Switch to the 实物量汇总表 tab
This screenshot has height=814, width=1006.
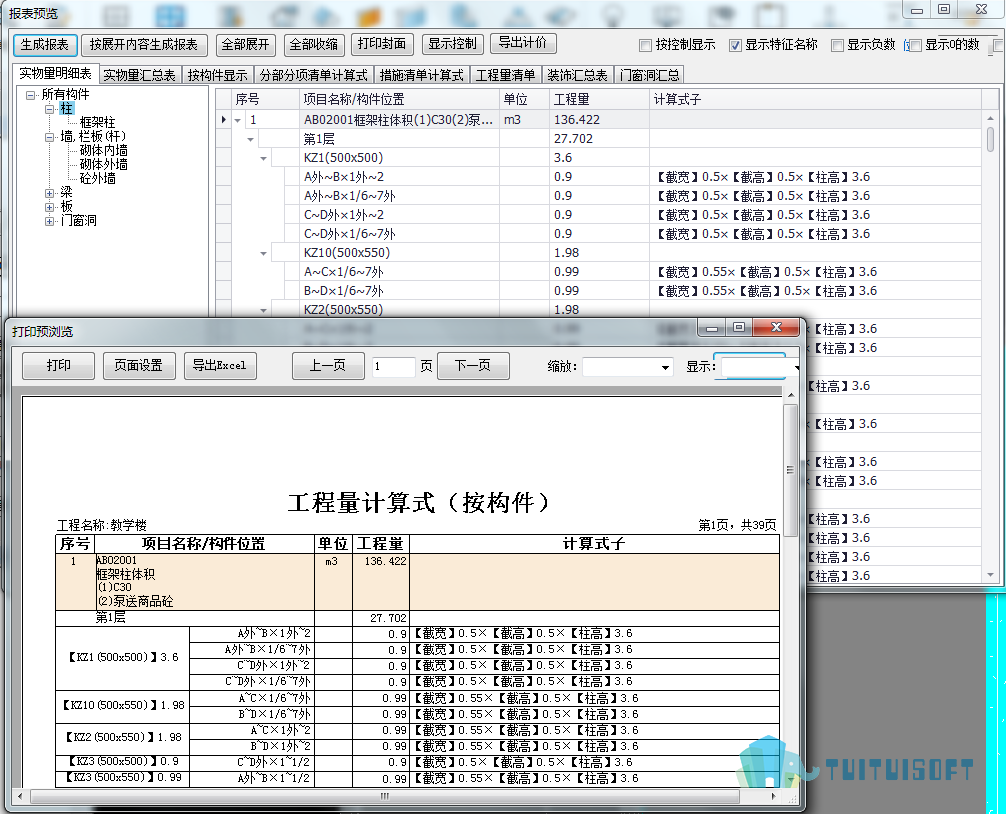[x=140, y=75]
